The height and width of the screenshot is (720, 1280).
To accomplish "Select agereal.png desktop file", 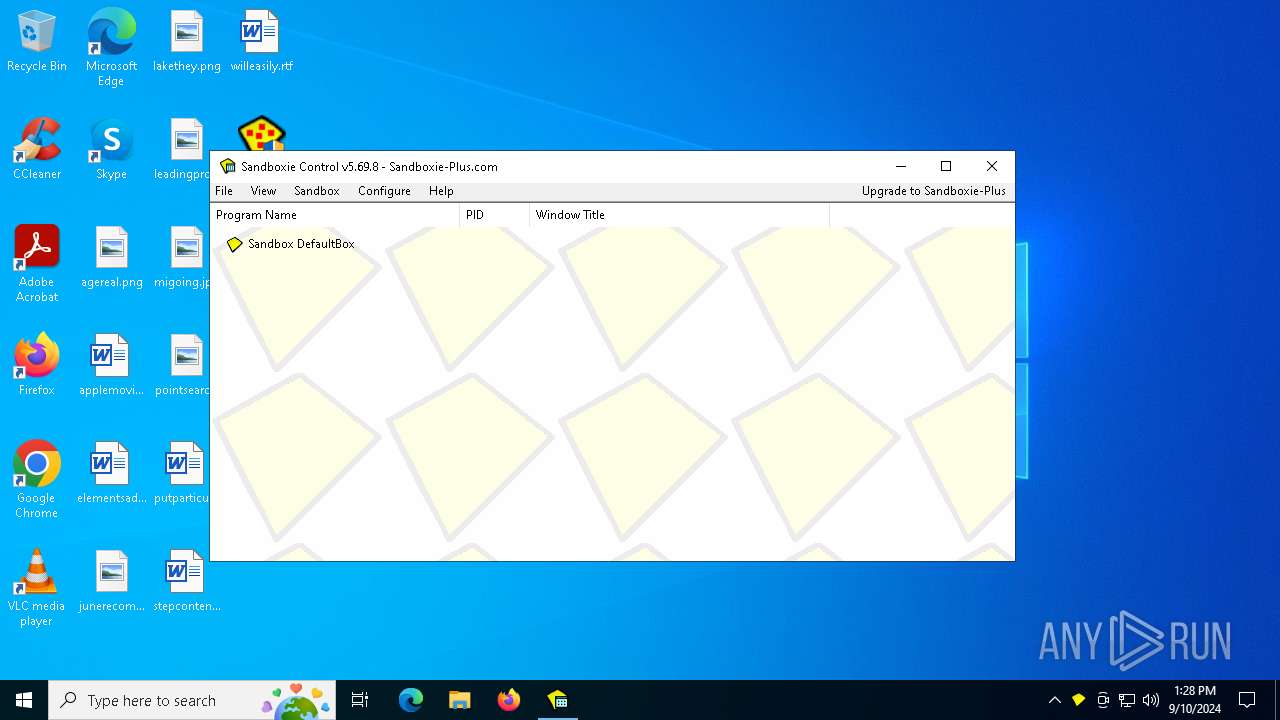I will tap(111, 258).
